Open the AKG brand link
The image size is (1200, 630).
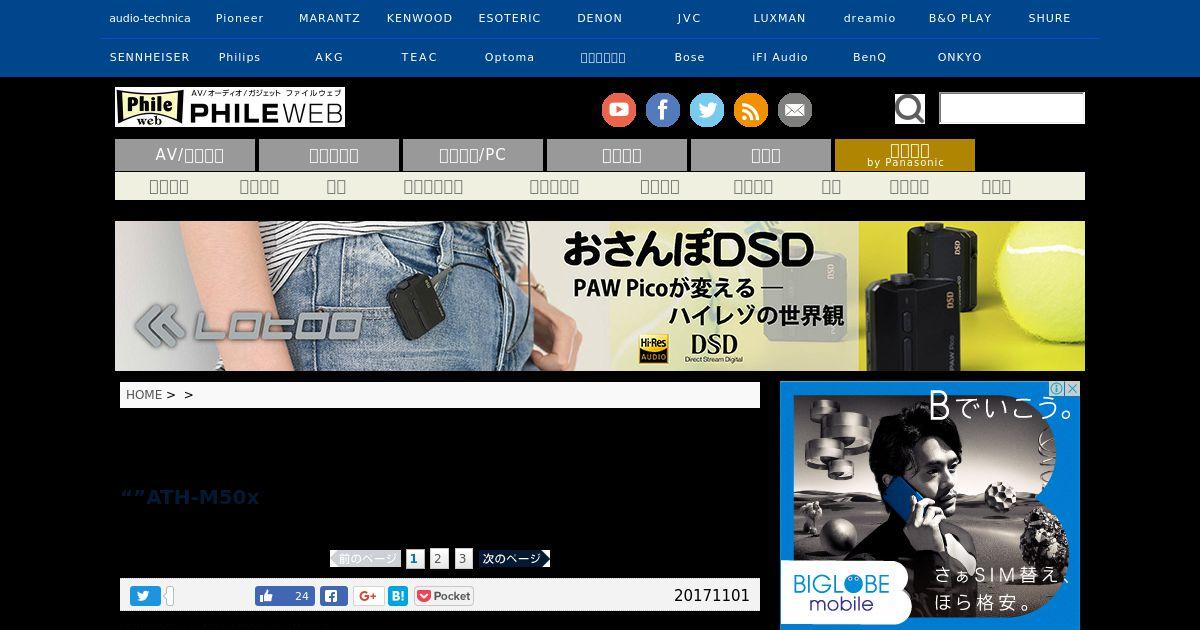coord(330,58)
